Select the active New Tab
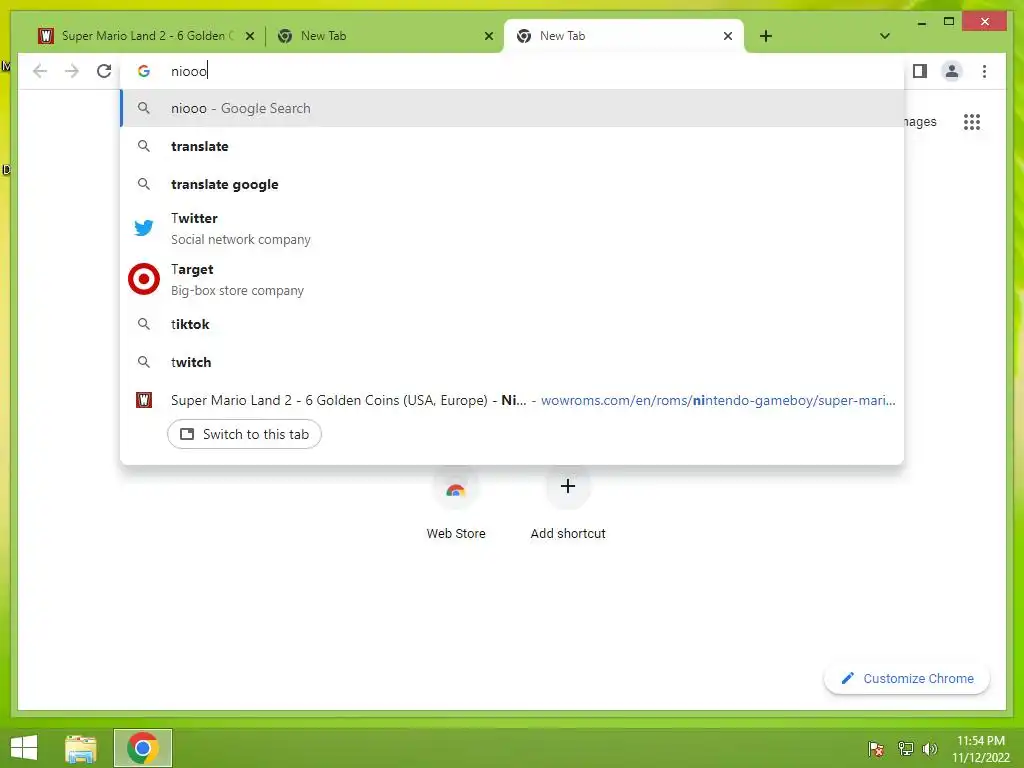This screenshot has height=768, width=1024. 624,36
